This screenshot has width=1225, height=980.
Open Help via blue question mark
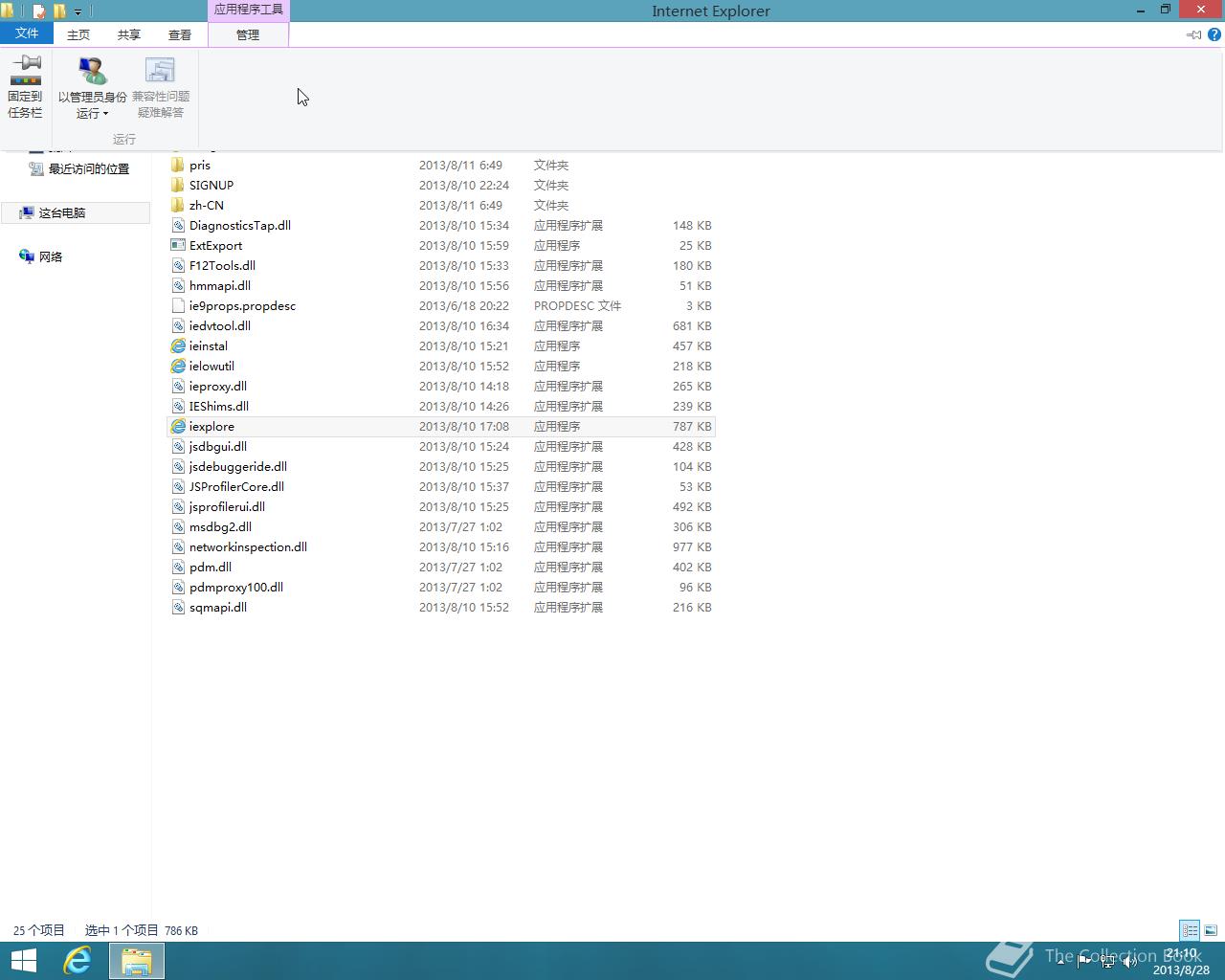(x=1214, y=34)
